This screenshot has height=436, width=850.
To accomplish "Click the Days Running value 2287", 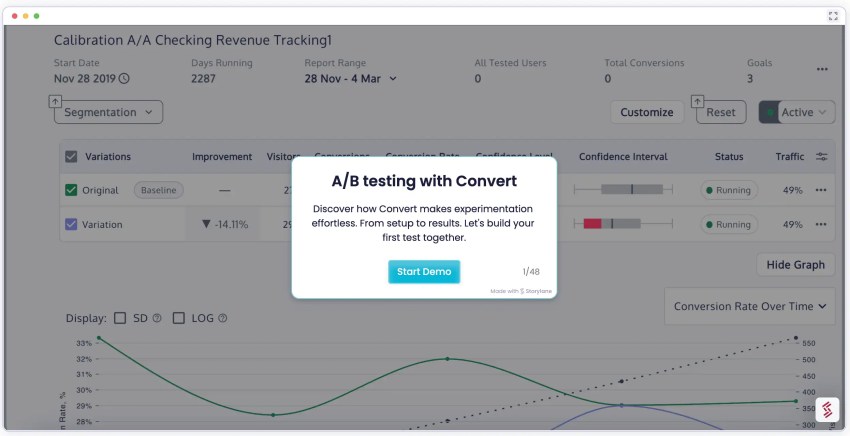I will pos(203,79).
